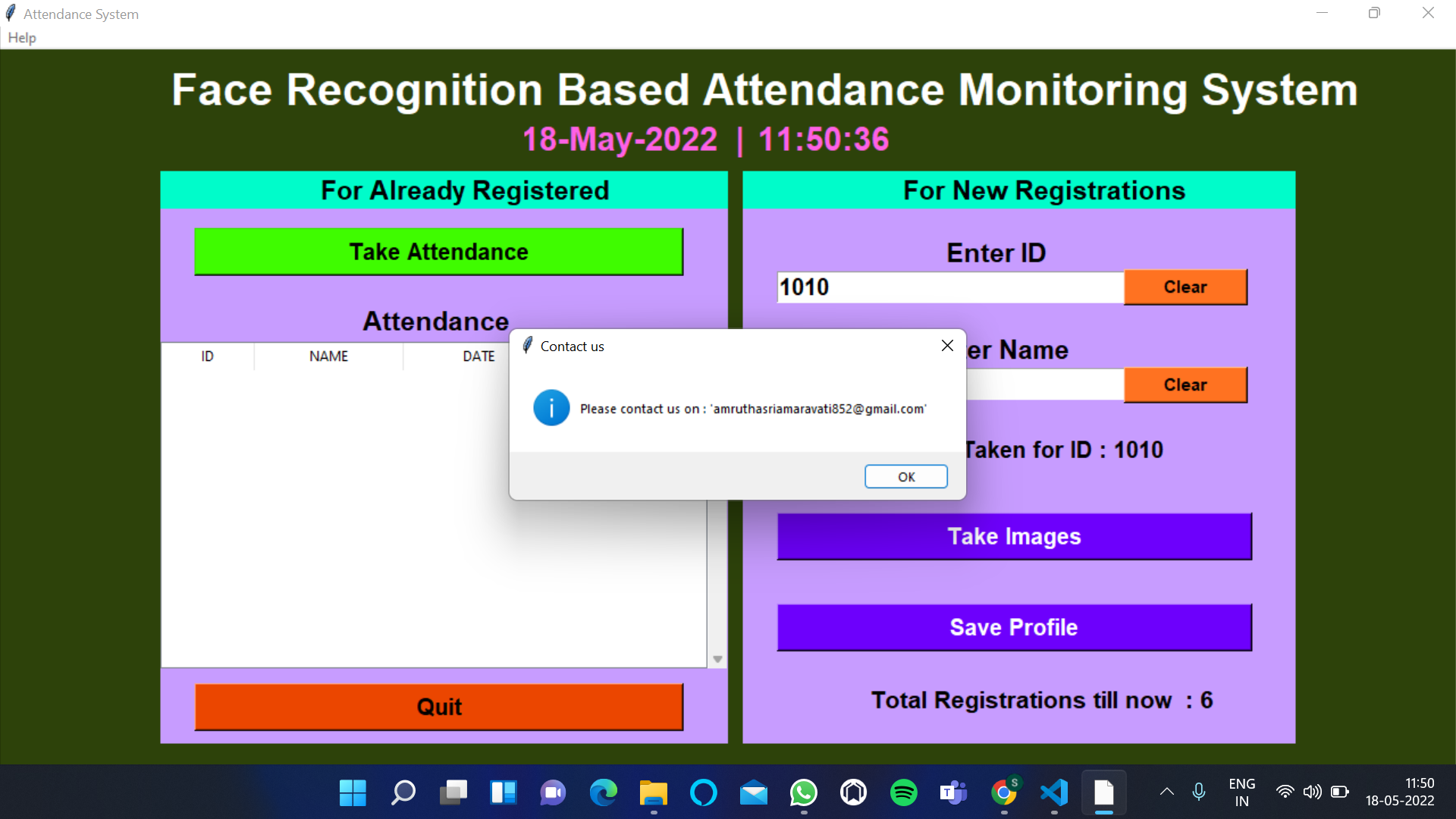Viewport: 1456px width, 819px height.
Task: Switch to Visual Studio Code icon
Action: pos(1053,793)
